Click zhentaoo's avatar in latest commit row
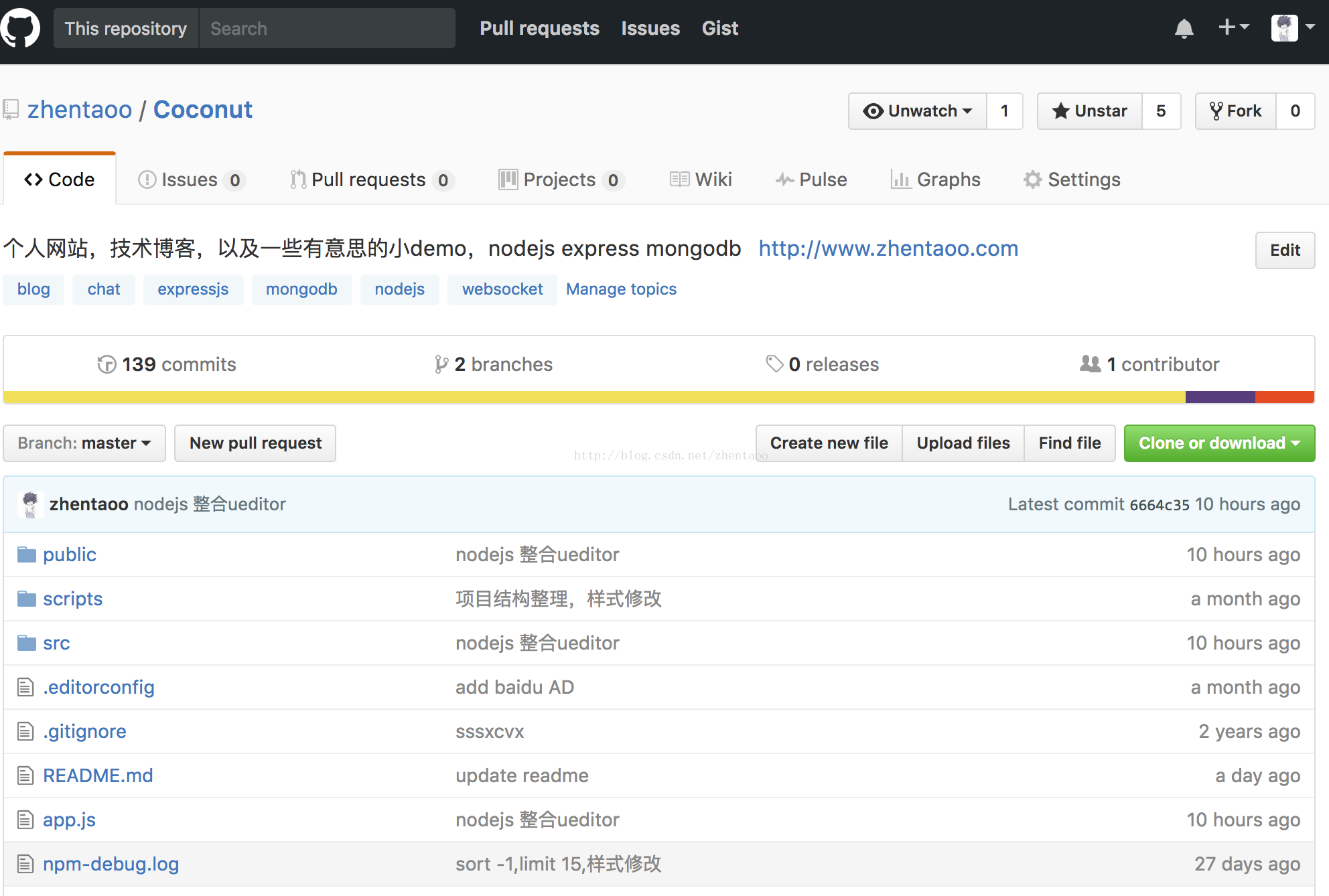1329x896 pixels. point(30,504)
